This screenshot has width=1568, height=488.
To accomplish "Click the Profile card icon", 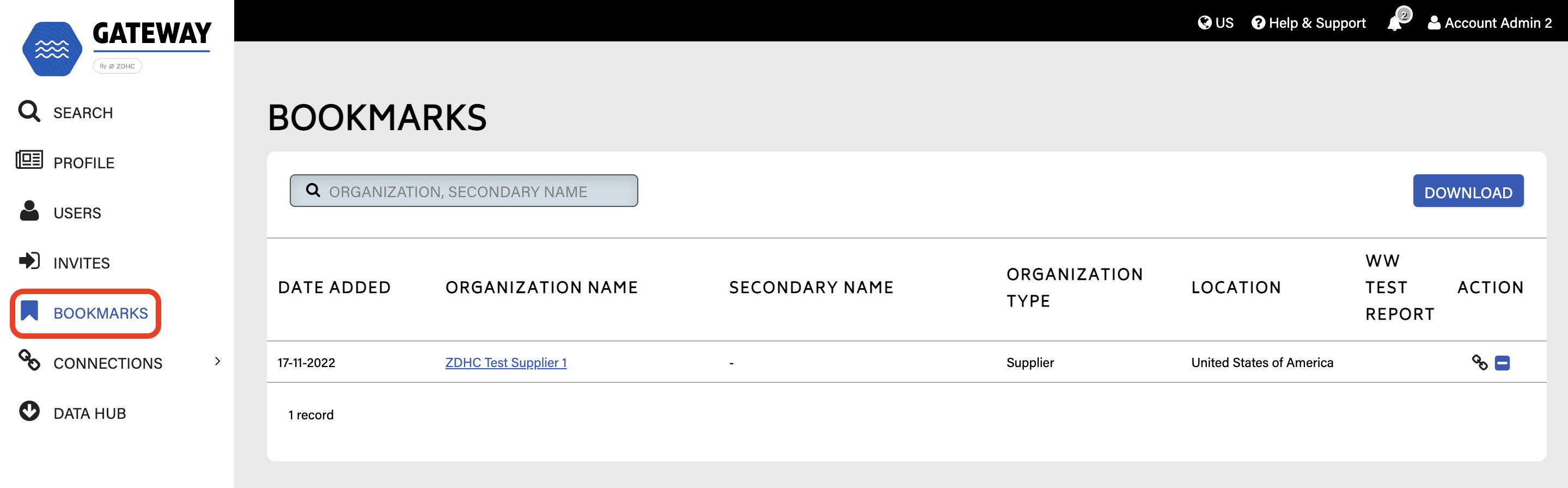I will point(29,161).
